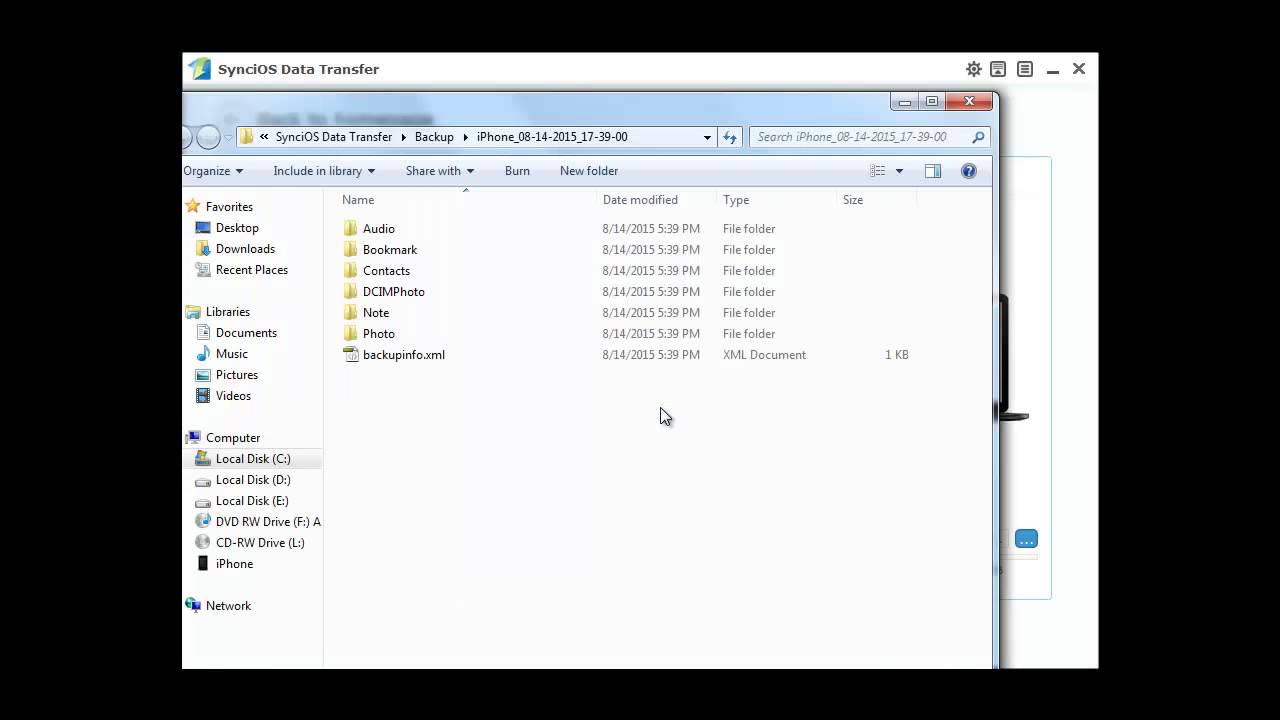Click Audio folder's date modified cell
Viewport: 1280px width, 720px height.
[x=651, y=229]
